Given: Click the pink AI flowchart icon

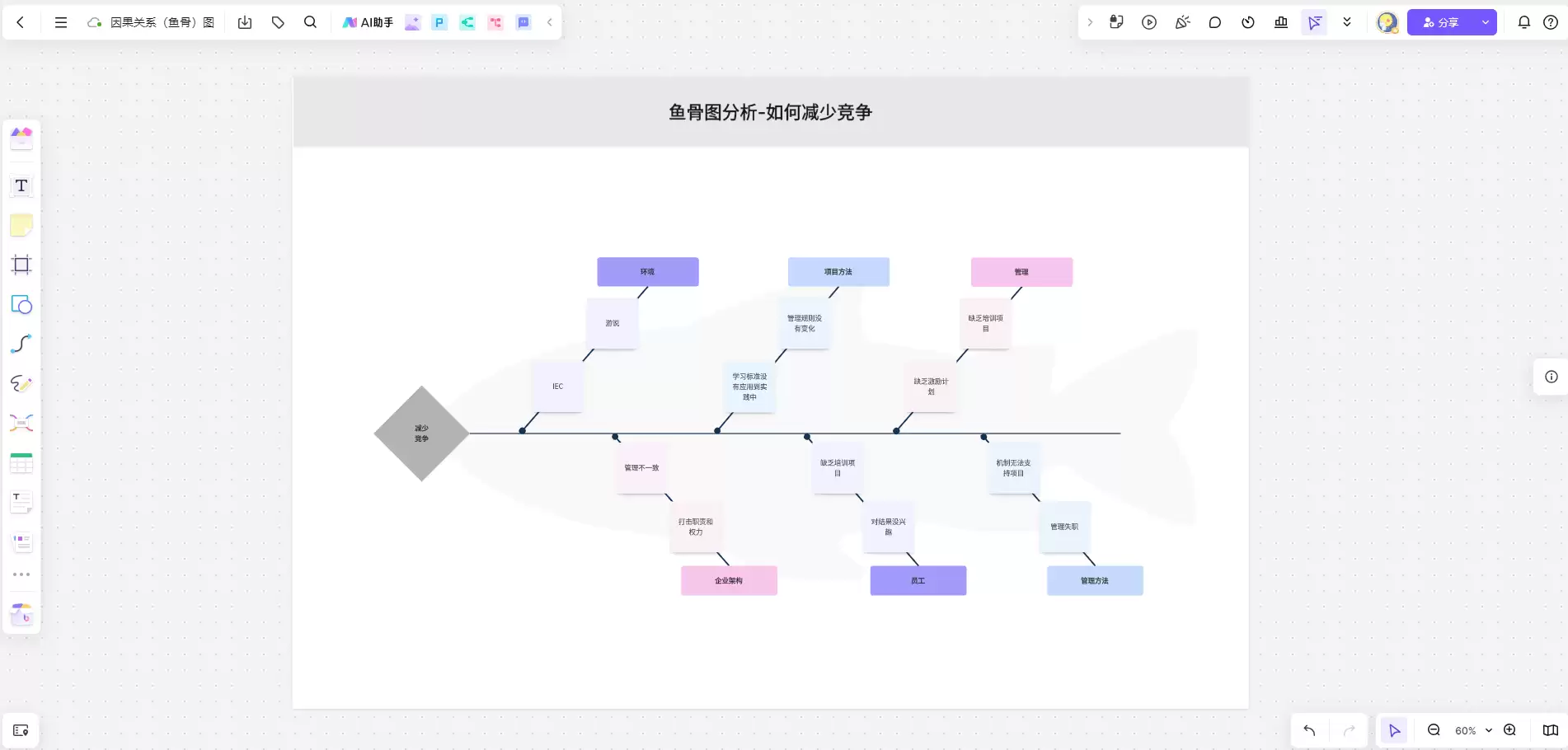Looking at the screenshot, I should click(495, 22).
